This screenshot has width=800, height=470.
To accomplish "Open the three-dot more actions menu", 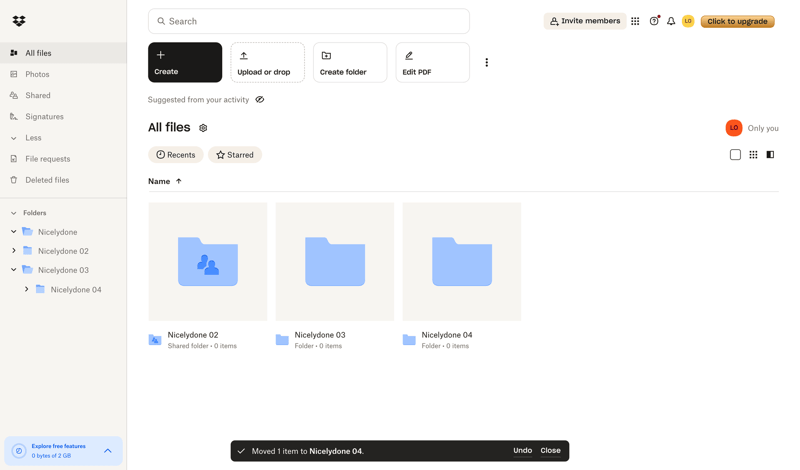I will (x=486, y=62).
